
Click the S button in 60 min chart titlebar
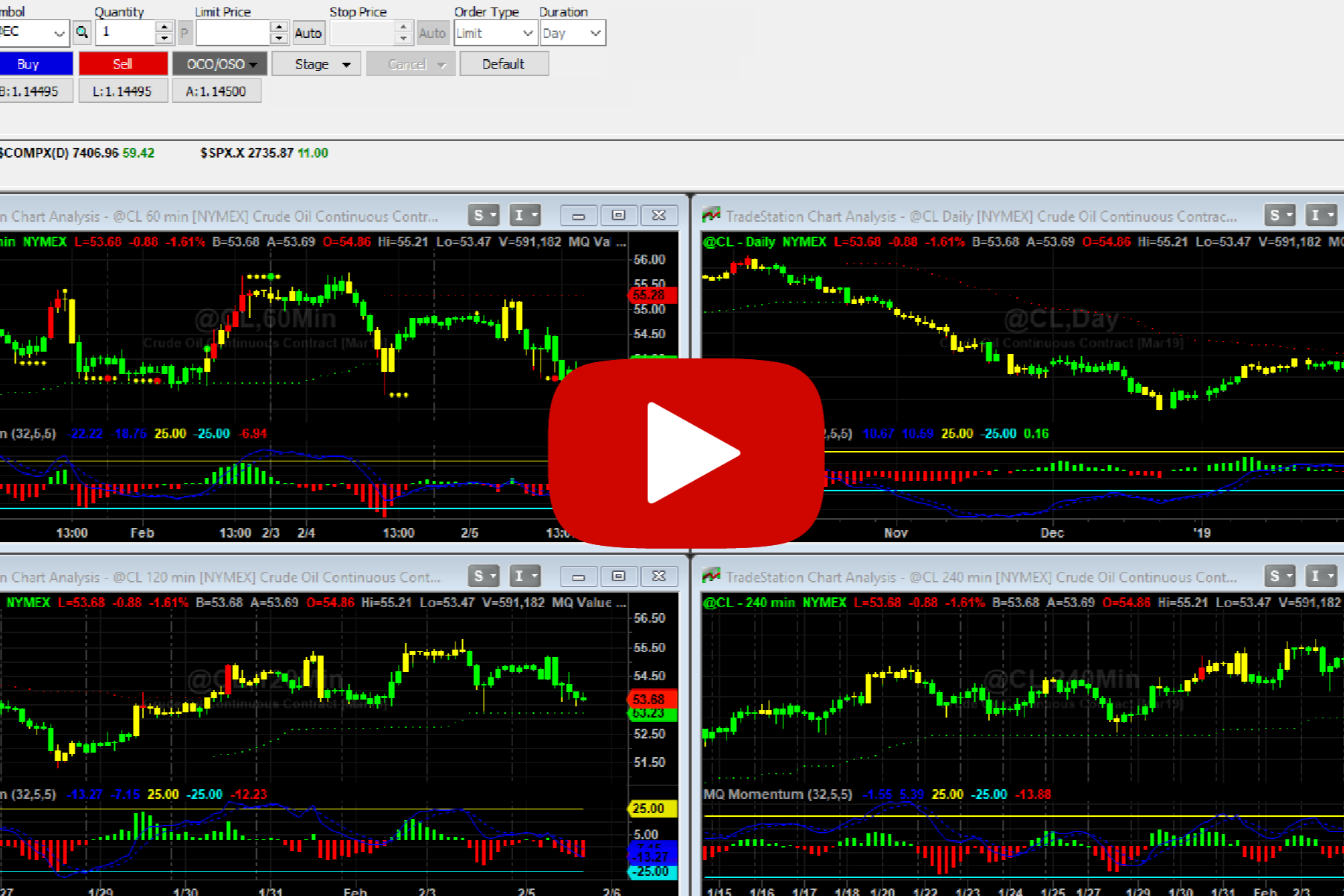point(484,216)
